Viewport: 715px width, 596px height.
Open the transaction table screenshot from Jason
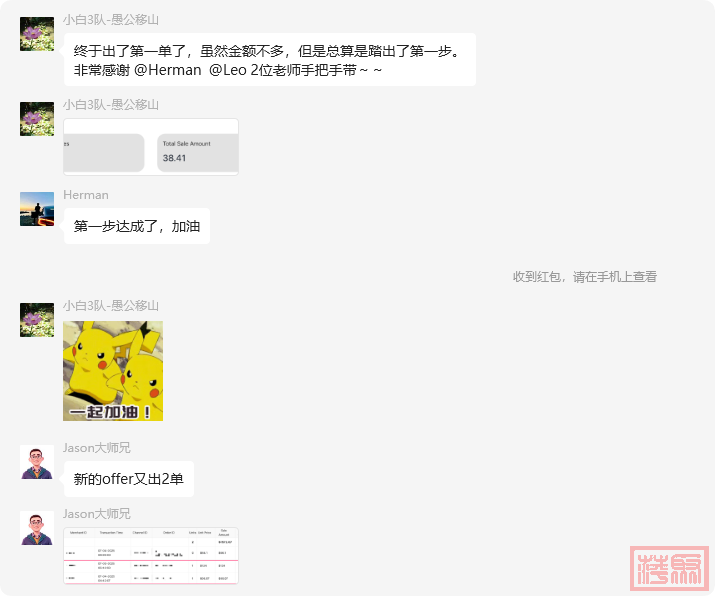coord(151,555)
